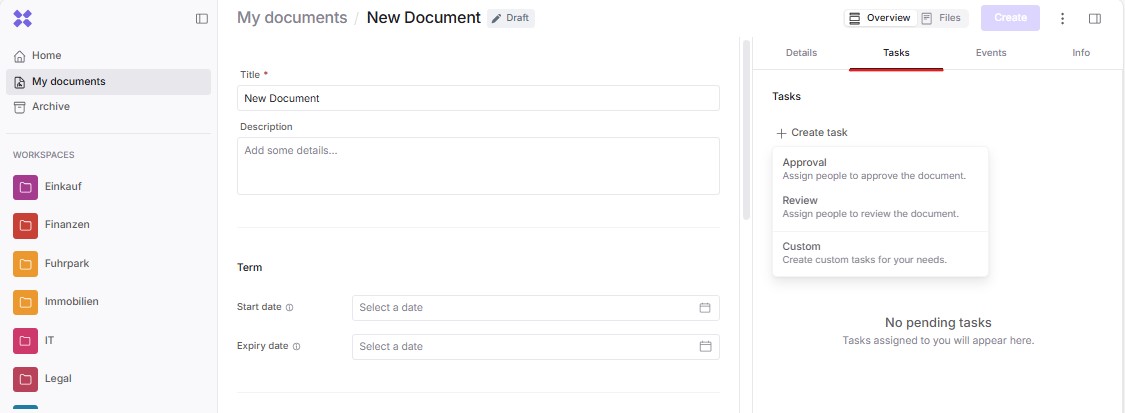This screenshot has height=413, width=1125.
Task: Switch to Overview view
Action: 879,18
